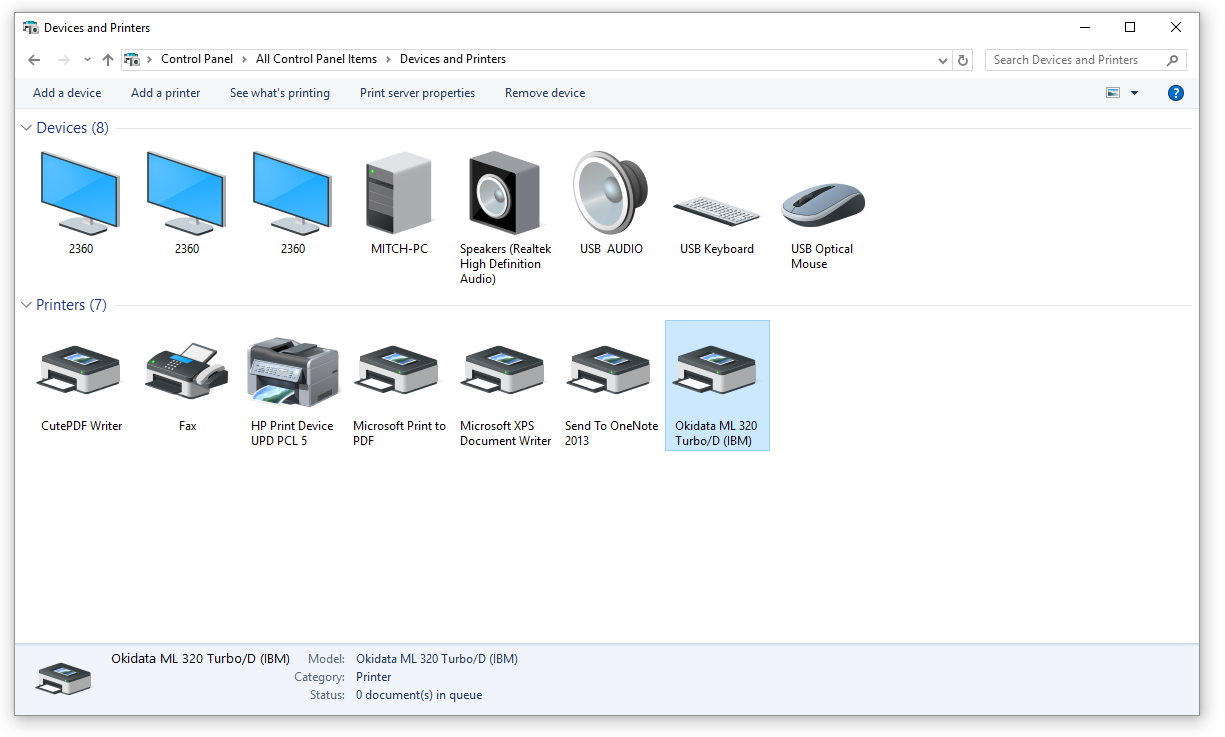Screen dimensions: 1225x737
Task: Click the '0 document(s) in queue' status text
Action: tap(419, 695)
